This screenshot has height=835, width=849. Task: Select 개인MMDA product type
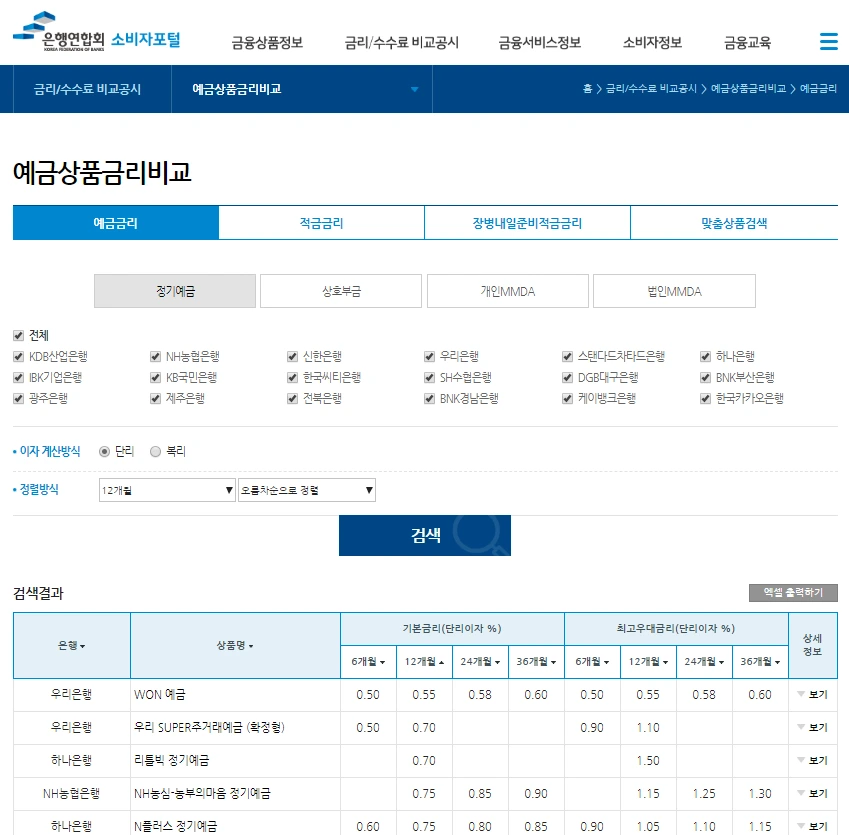[x=508, y=291]
